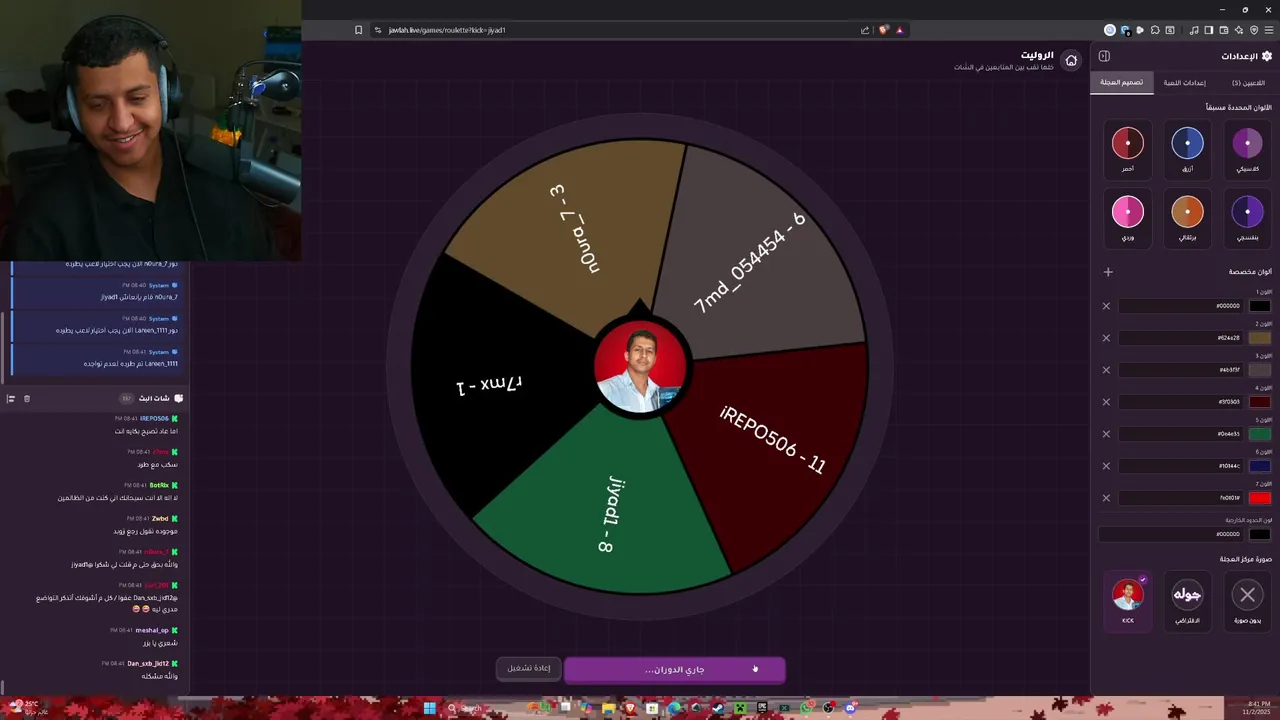Open إعدادات اللعبة game settings tab
This screenshot has height=720, width=1280.
(x=1185, y=82)
